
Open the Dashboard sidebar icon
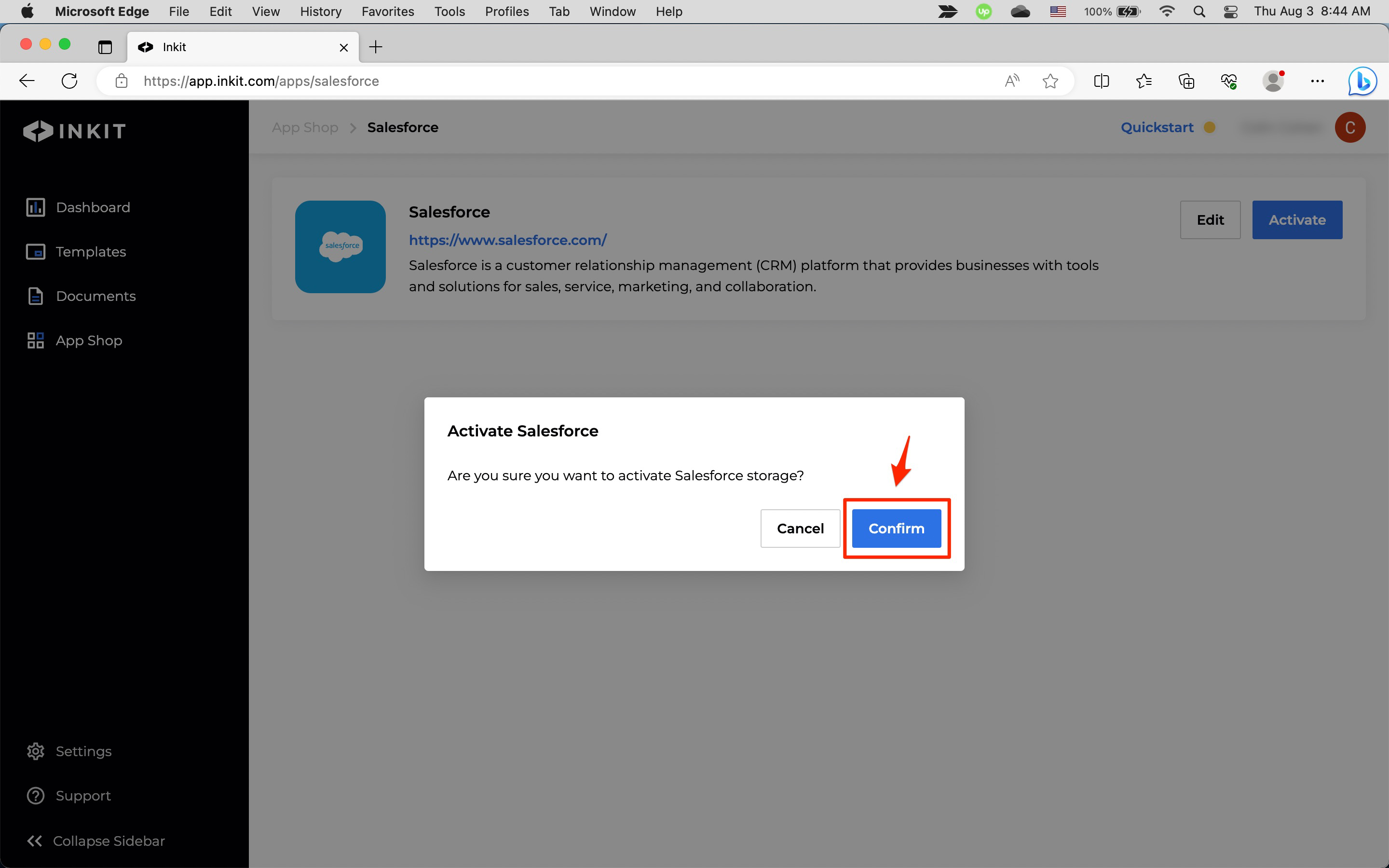point(36,207)
